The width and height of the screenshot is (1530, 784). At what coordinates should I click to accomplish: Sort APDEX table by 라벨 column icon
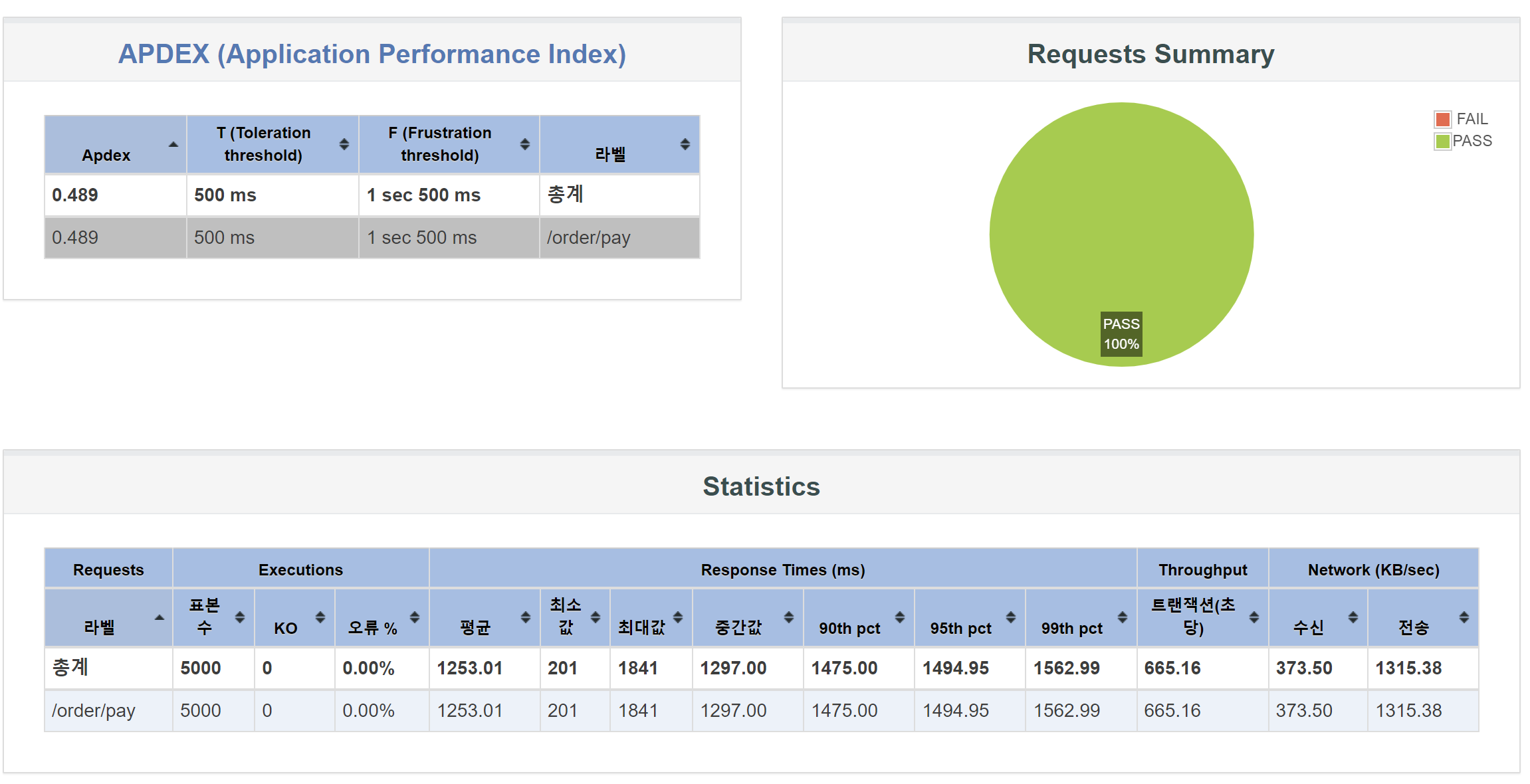(685, 144)
